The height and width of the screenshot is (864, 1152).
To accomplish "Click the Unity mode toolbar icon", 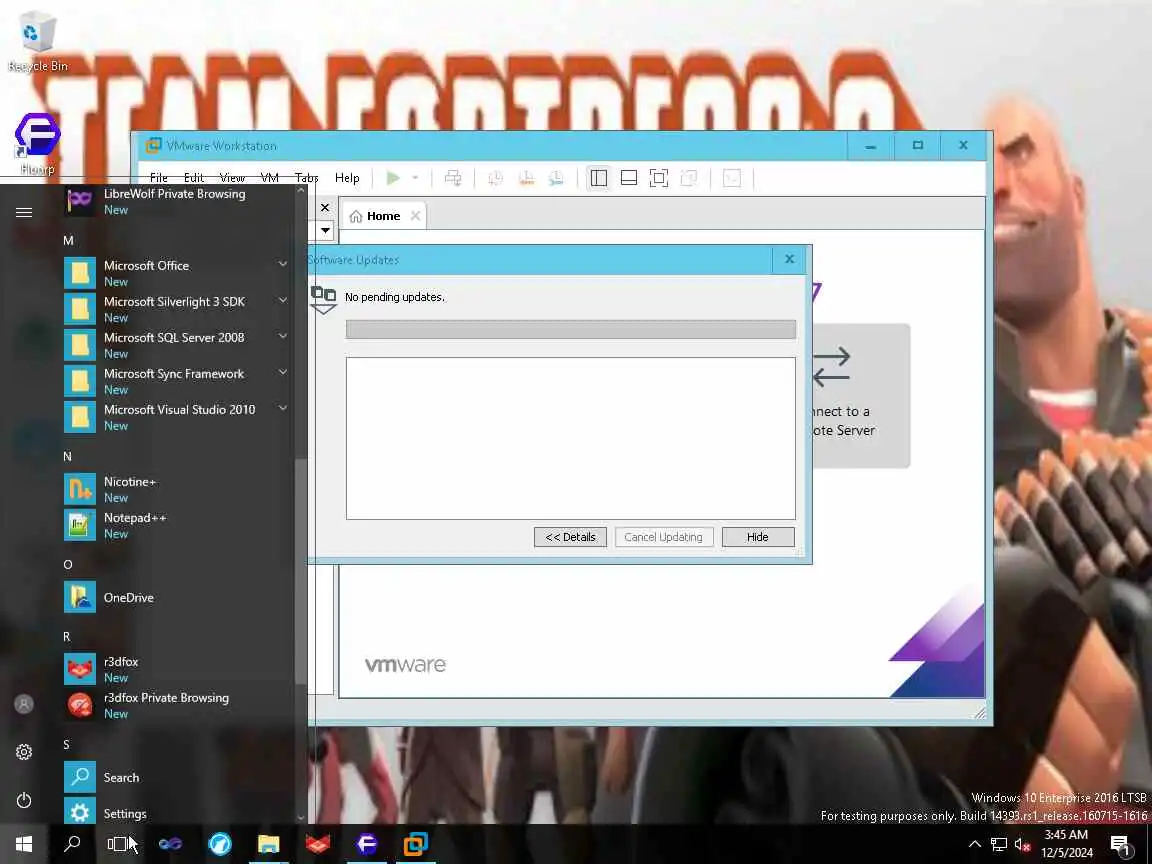I will pyautogui.click(x=689, y=178).
